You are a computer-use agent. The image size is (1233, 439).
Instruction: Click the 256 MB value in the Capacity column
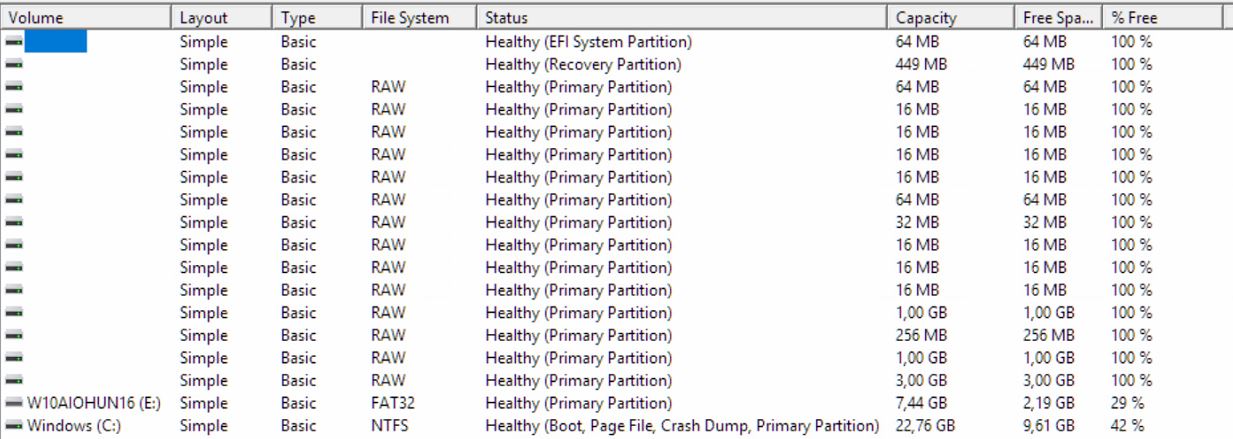(x=921, y=336)
